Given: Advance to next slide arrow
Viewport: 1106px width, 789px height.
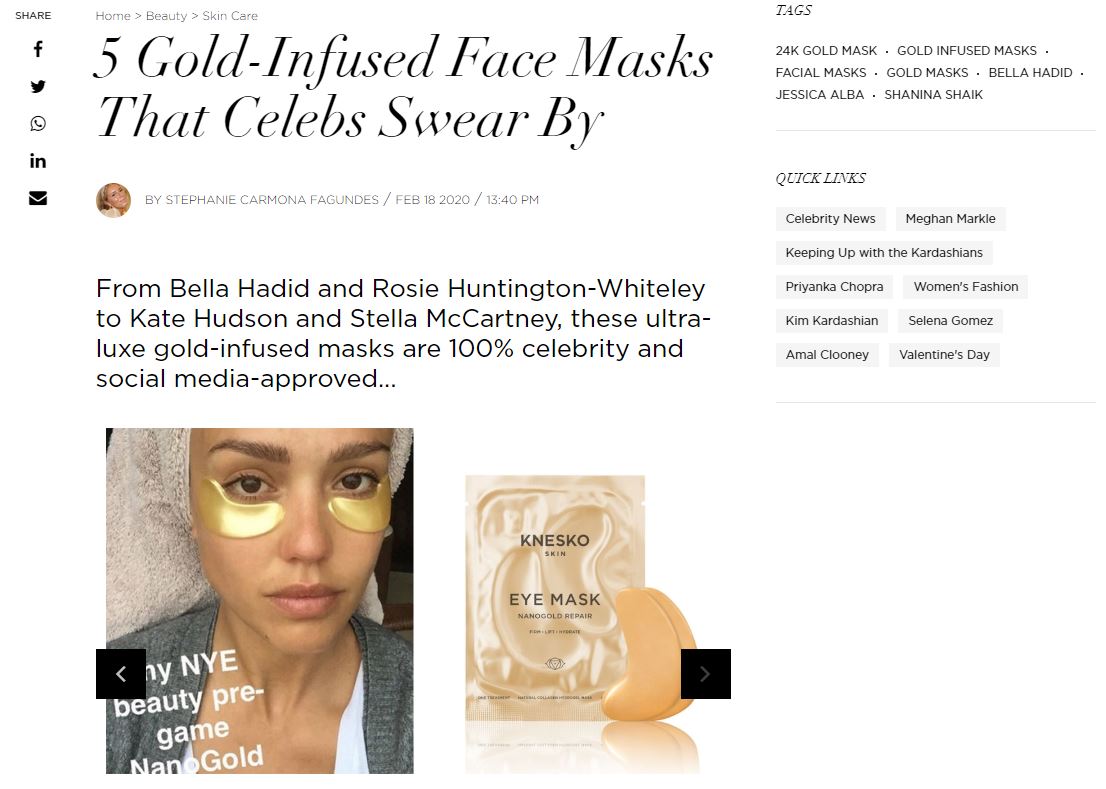Looking at the screenshot, I should tap(705, 674).
